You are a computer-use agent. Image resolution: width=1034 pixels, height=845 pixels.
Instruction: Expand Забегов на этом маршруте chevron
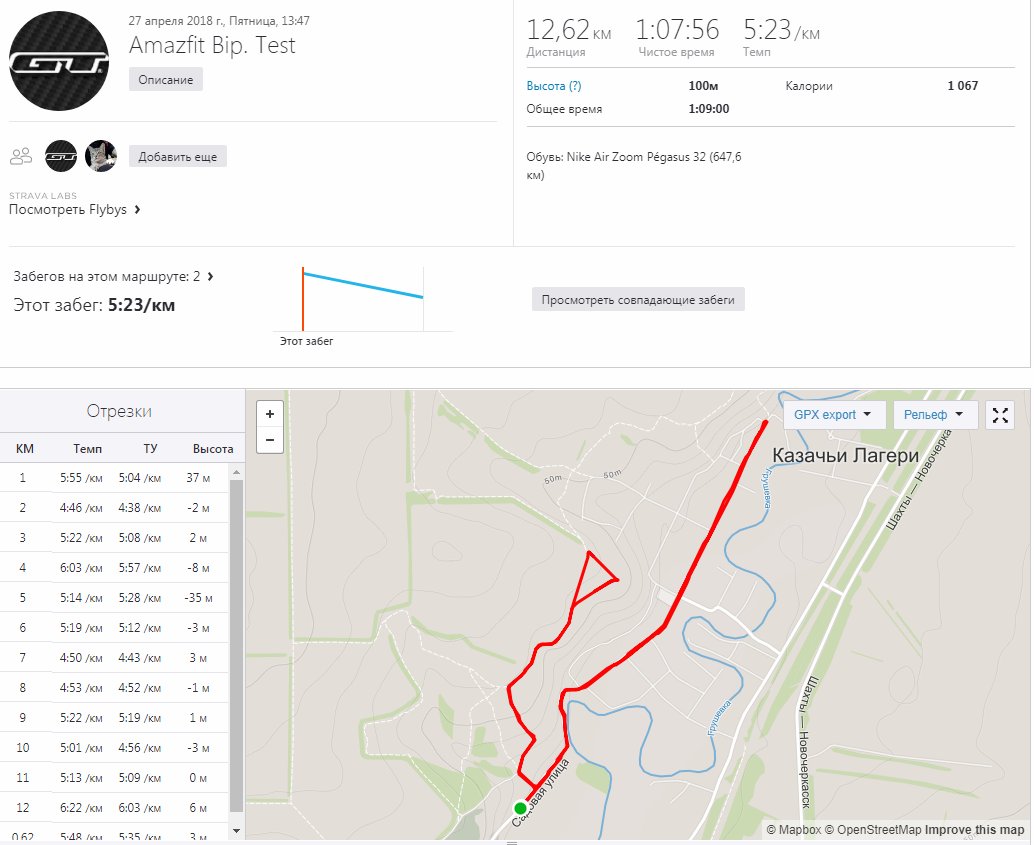[x=210, y=276]
